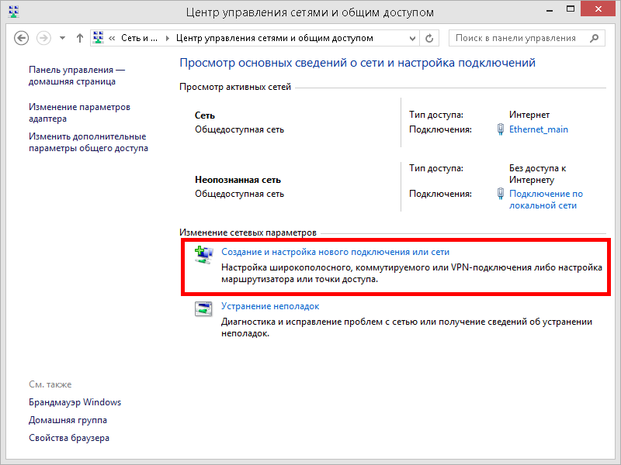Click the "Устранение неполадок" troubleshooting icon
Image resolution: width=621 pixels, height=465 pixels.
click(x=204, y=309)
